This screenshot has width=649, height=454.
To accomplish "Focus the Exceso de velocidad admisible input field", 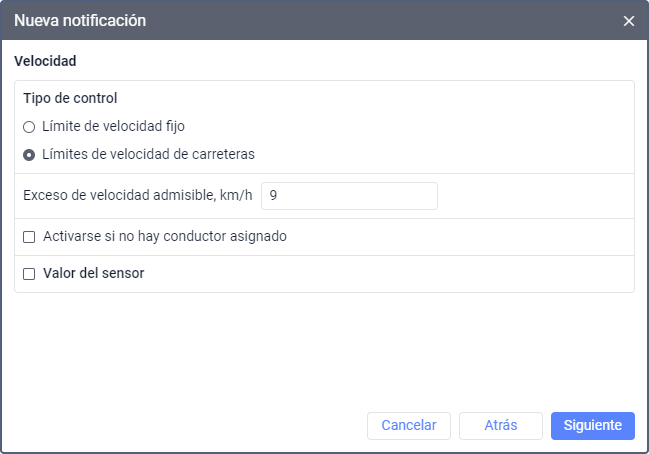I will [349, 196].
